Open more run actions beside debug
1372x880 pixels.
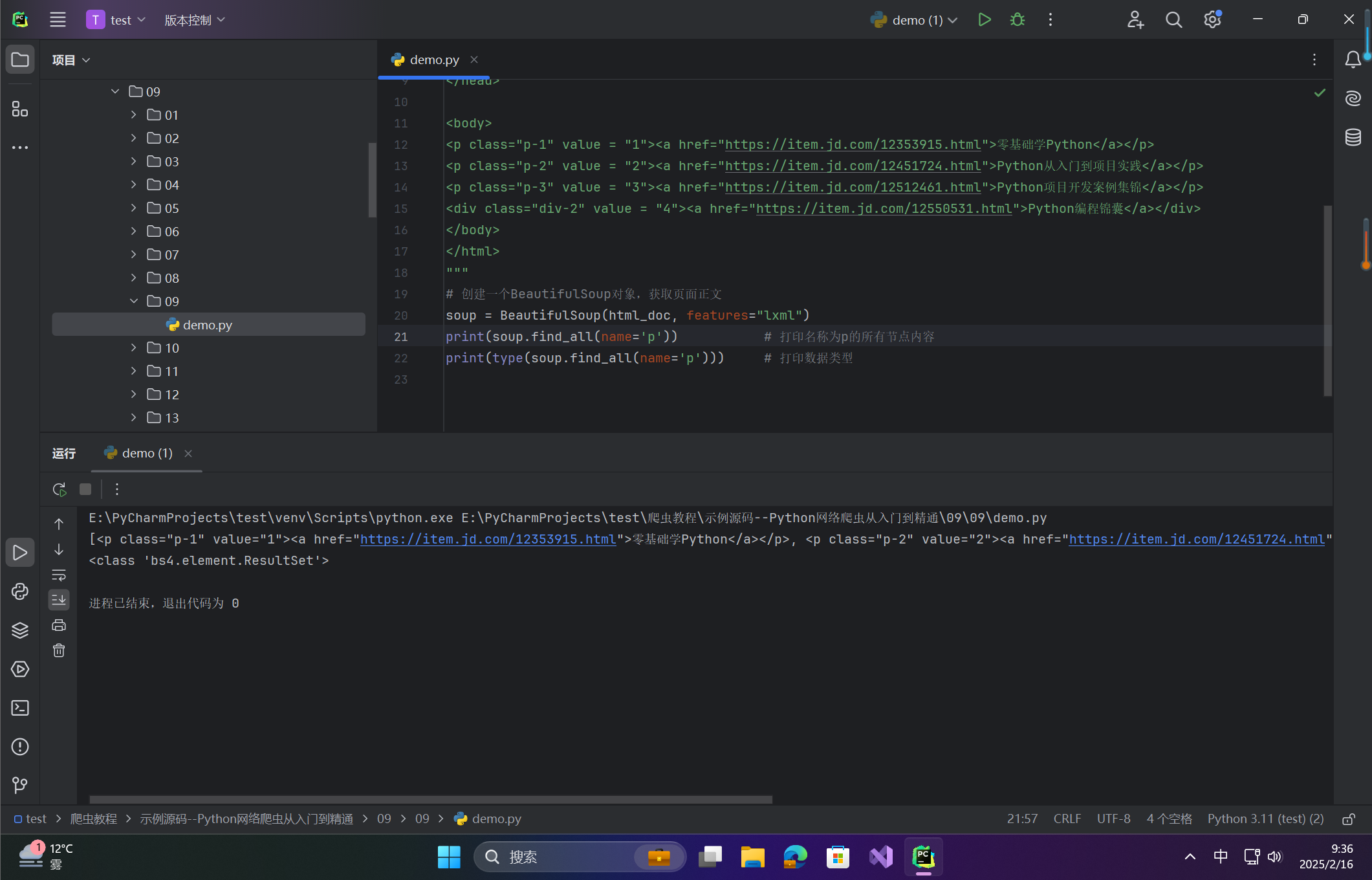coord(1051,19)
